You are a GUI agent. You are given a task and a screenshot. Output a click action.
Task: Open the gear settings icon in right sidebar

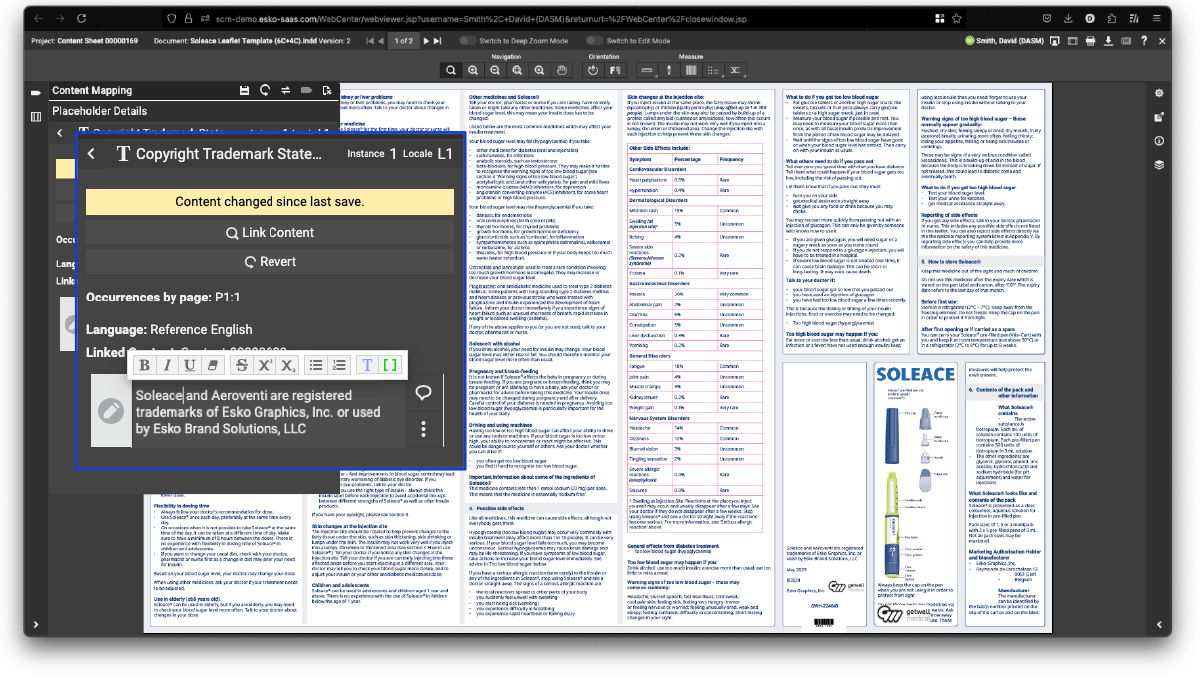(x=1159, y=92)
